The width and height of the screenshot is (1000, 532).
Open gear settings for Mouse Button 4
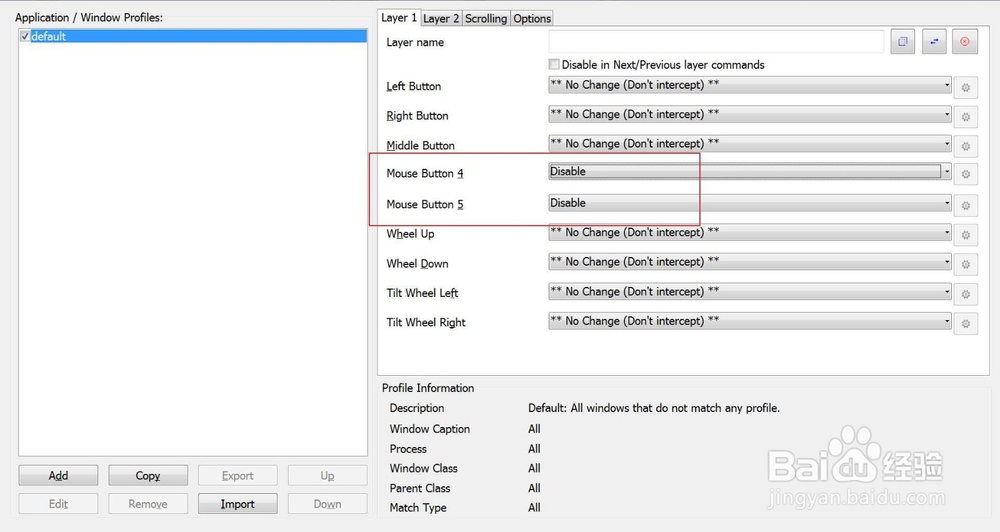pyautogui.click(x=966, y=174)
